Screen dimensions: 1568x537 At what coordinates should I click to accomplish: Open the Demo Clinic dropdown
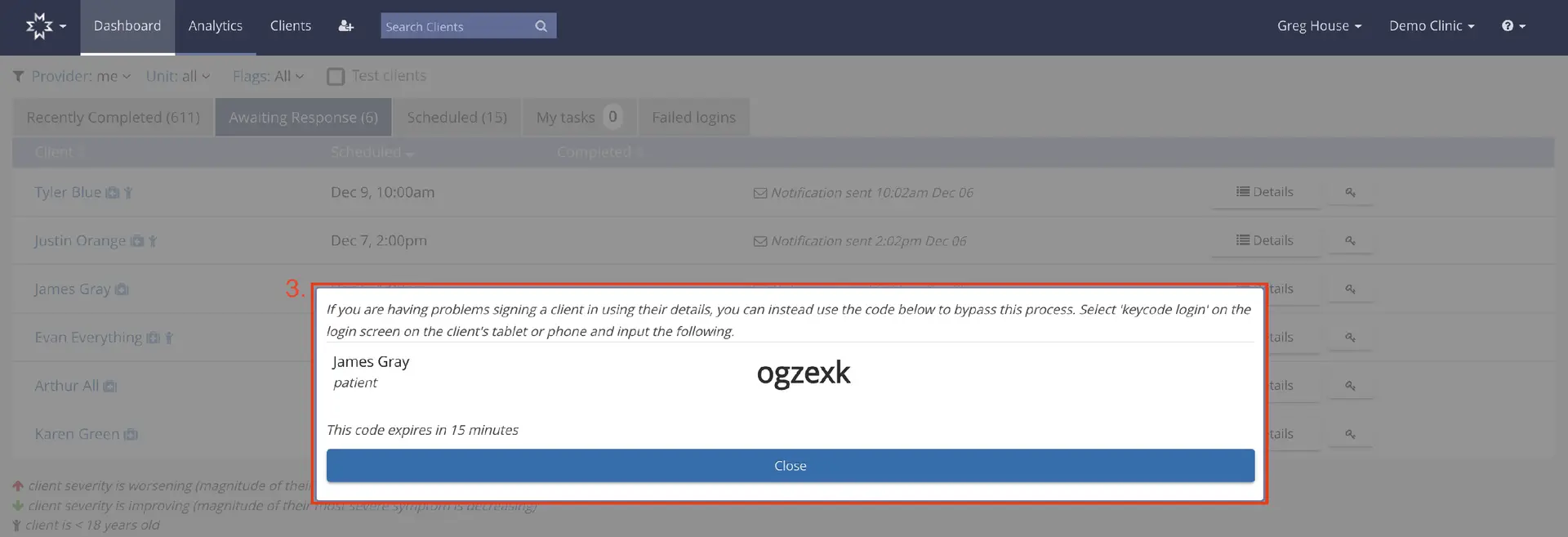pyautogui.click(x=1431, y=26)
